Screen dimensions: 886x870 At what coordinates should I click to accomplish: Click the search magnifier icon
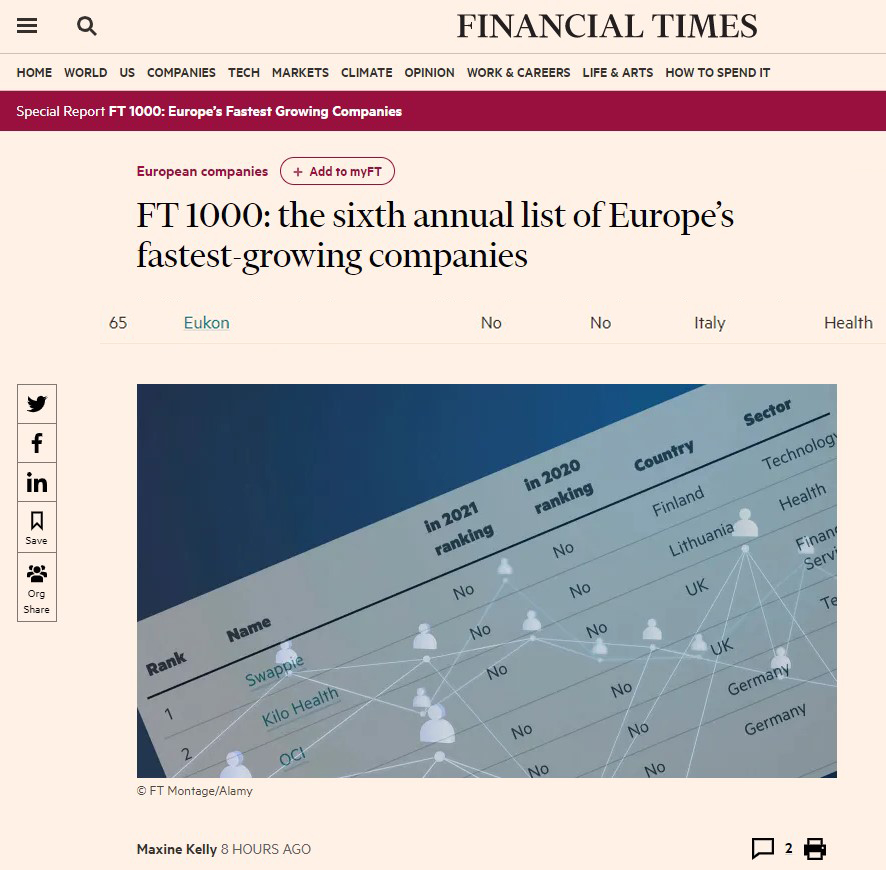tap(86, 26)
